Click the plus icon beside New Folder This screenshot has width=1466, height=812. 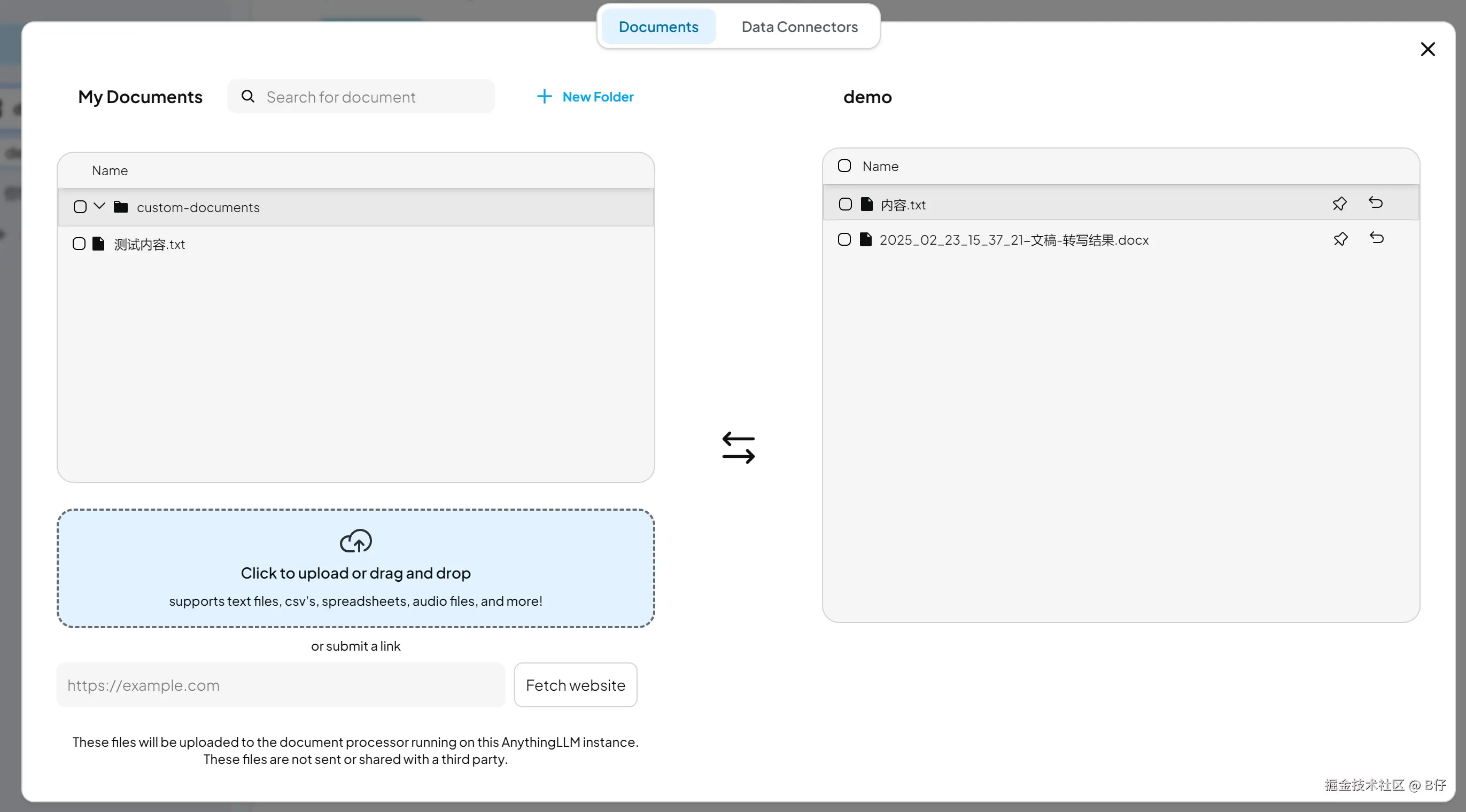pos(544,96)
